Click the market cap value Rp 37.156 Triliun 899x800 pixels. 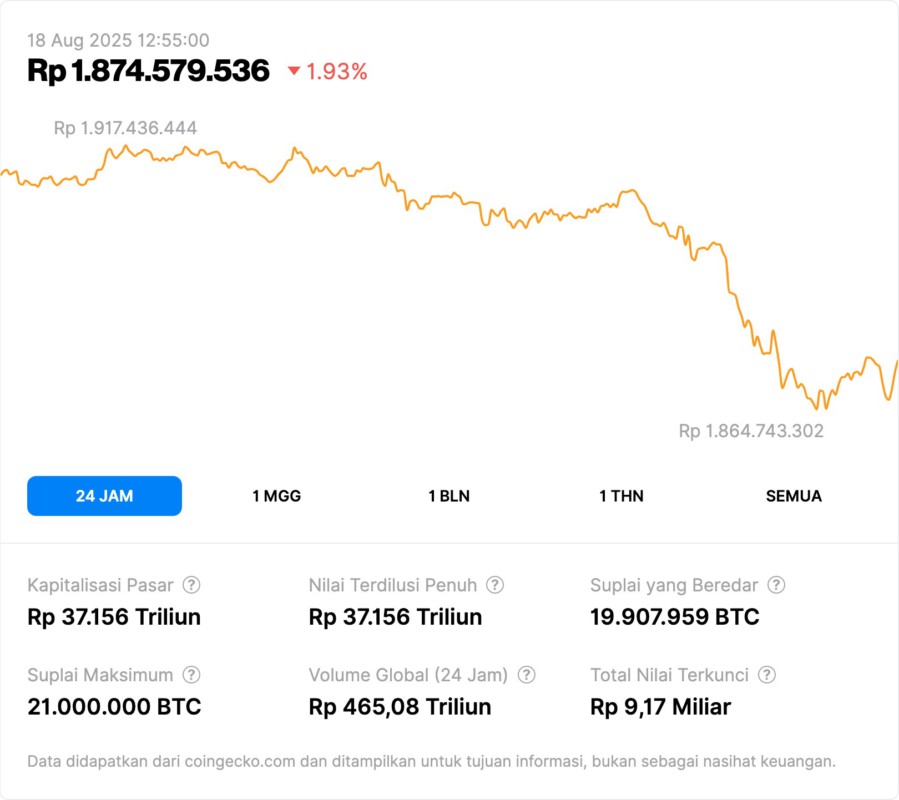tap(114, 617)
